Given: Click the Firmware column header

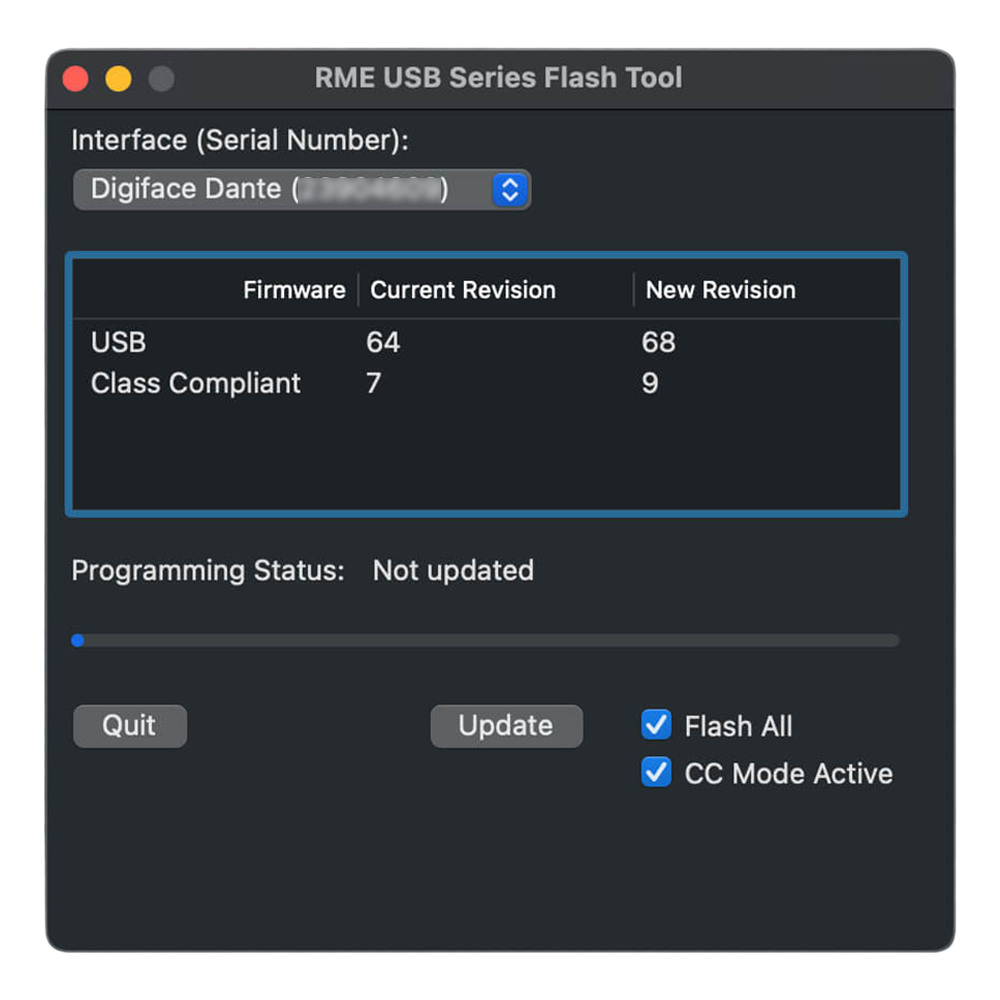Looking at the screenshot, I should pos(294,290).
